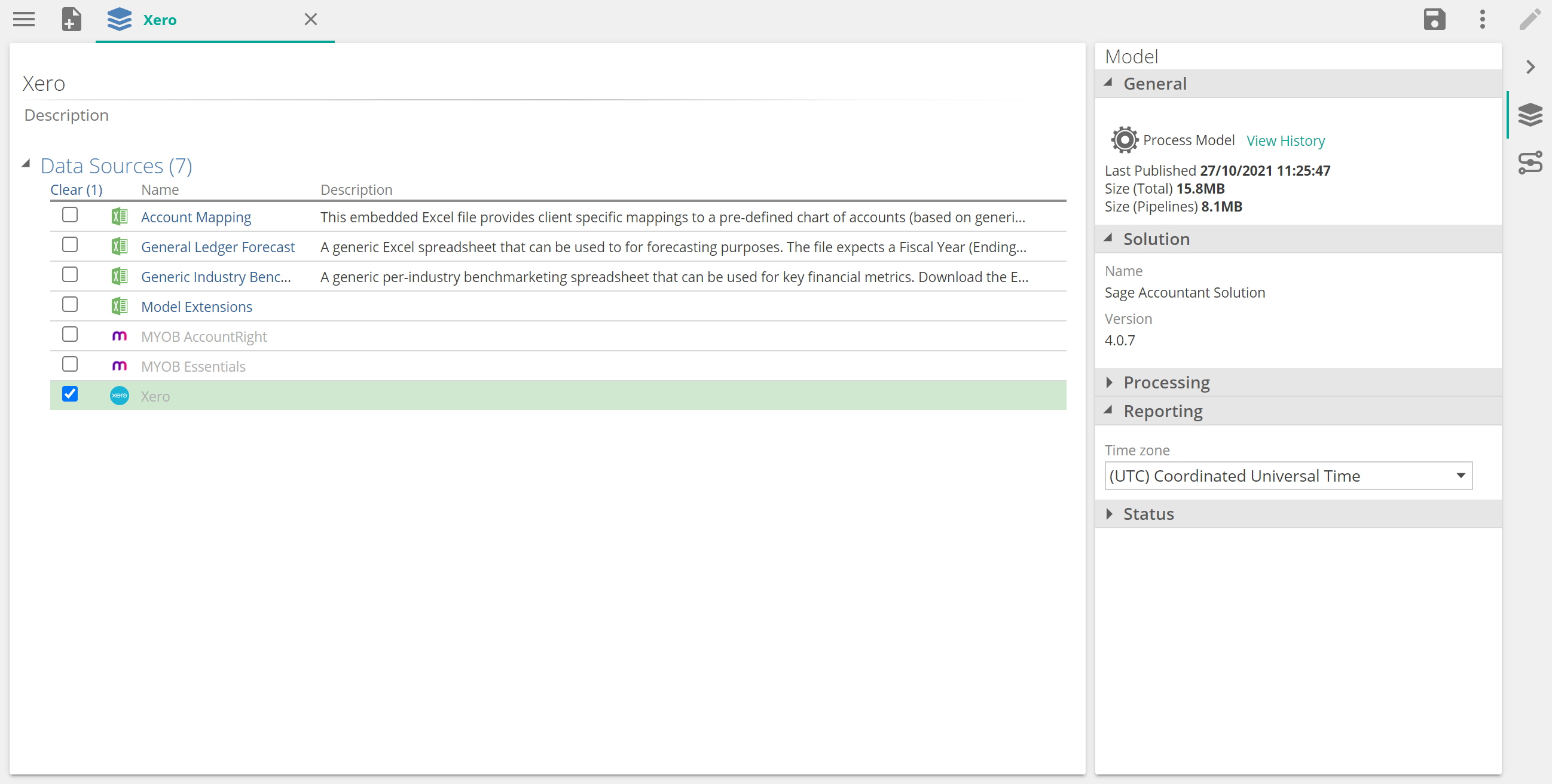Expand the Status section

click(1109, 514)
